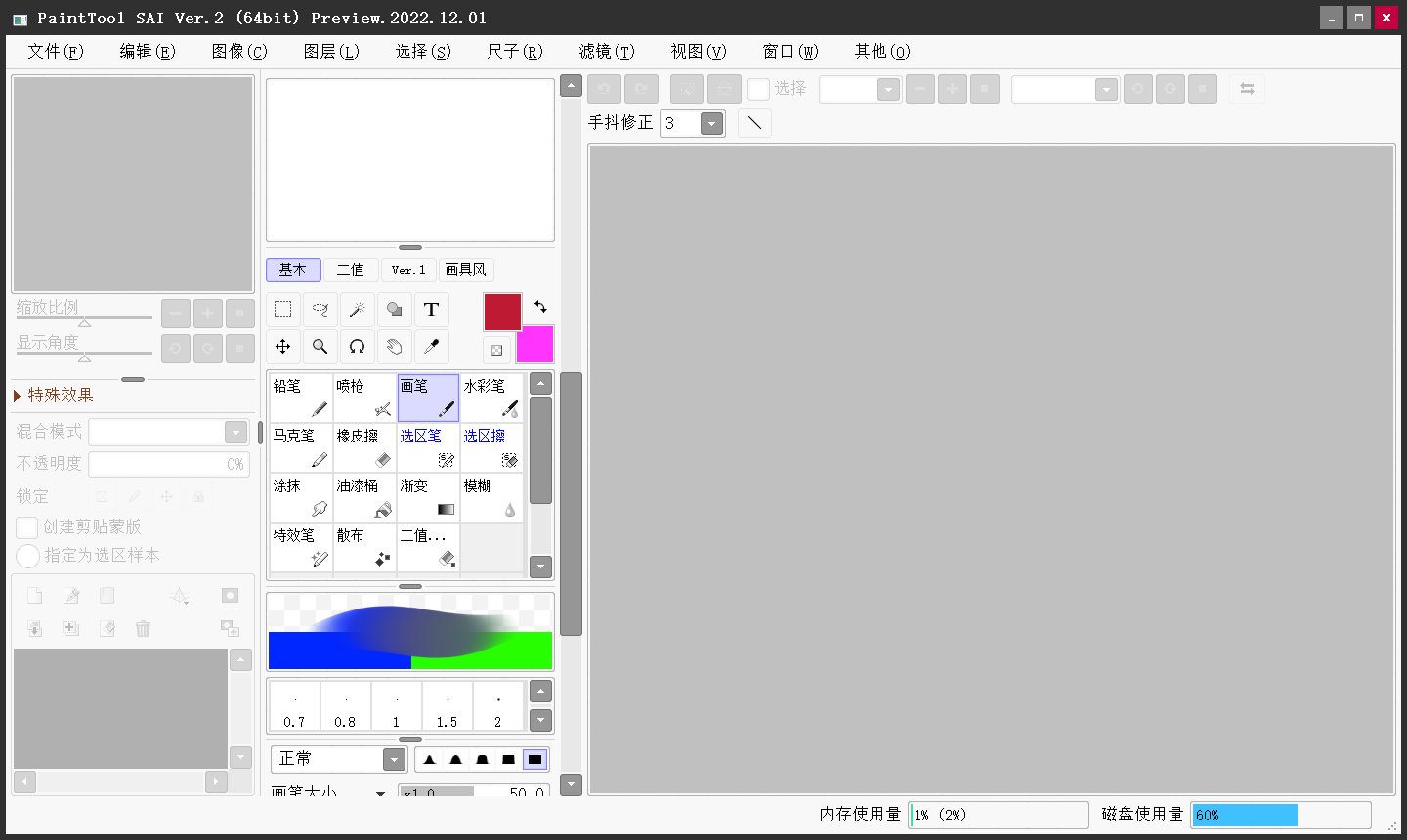1407x840 pixels.
Task: Select the 二值... binary tool
Action: pyautogui.click(x=428, y=548)
